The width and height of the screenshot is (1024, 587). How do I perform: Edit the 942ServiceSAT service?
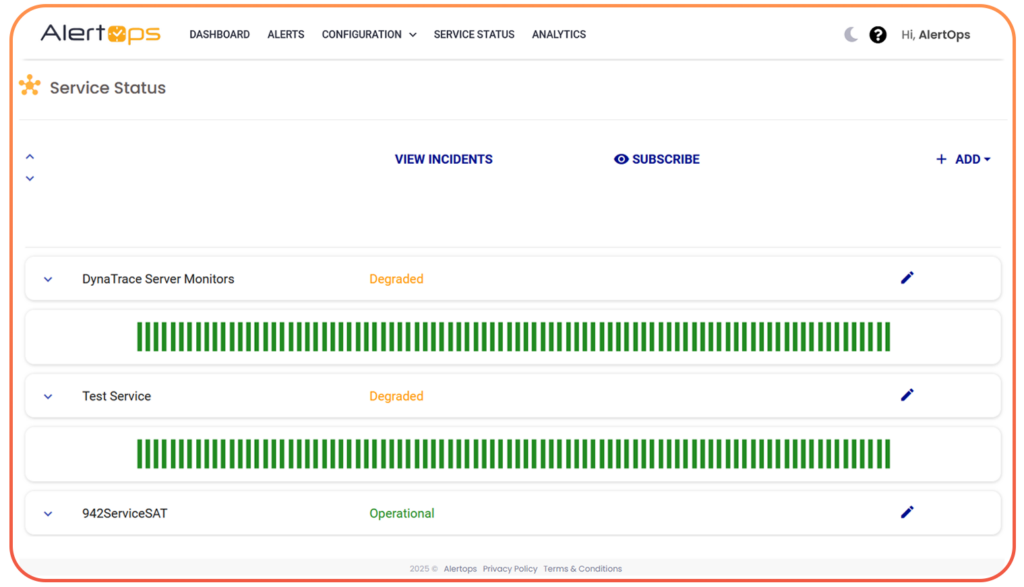point(907,511)
